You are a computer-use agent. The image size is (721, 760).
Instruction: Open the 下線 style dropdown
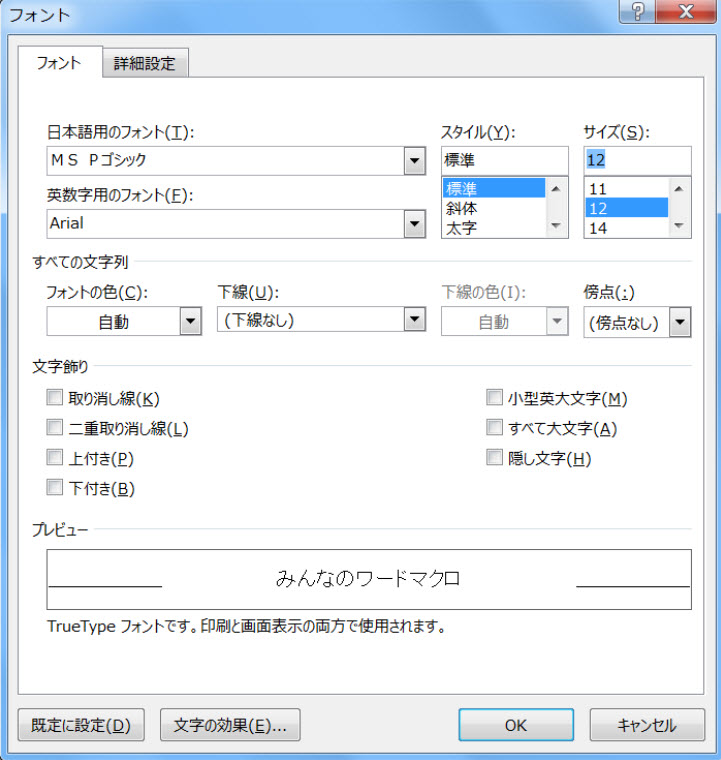tap(414, 320)
